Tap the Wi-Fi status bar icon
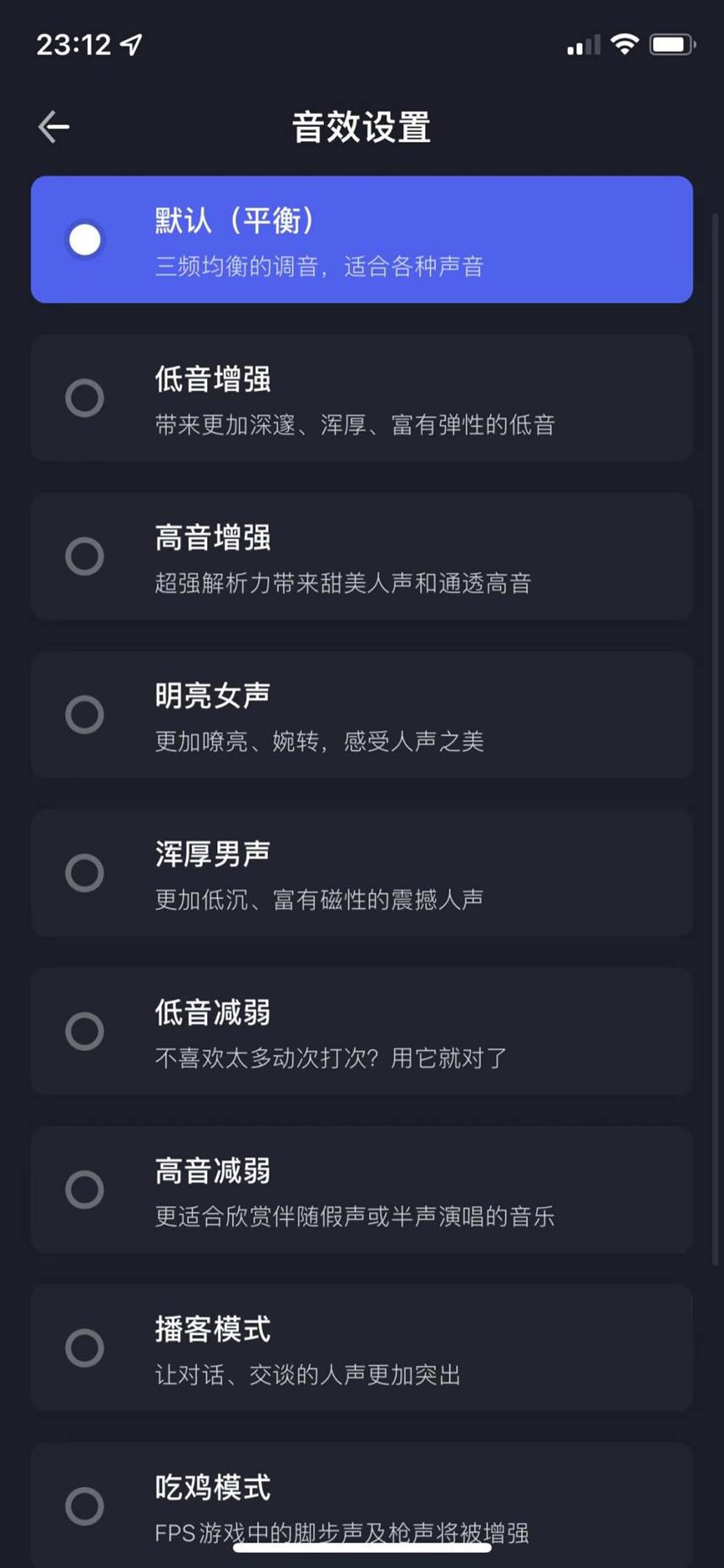Image resolution: width=724 pixels, height=1568 pixels. point(624,44)
